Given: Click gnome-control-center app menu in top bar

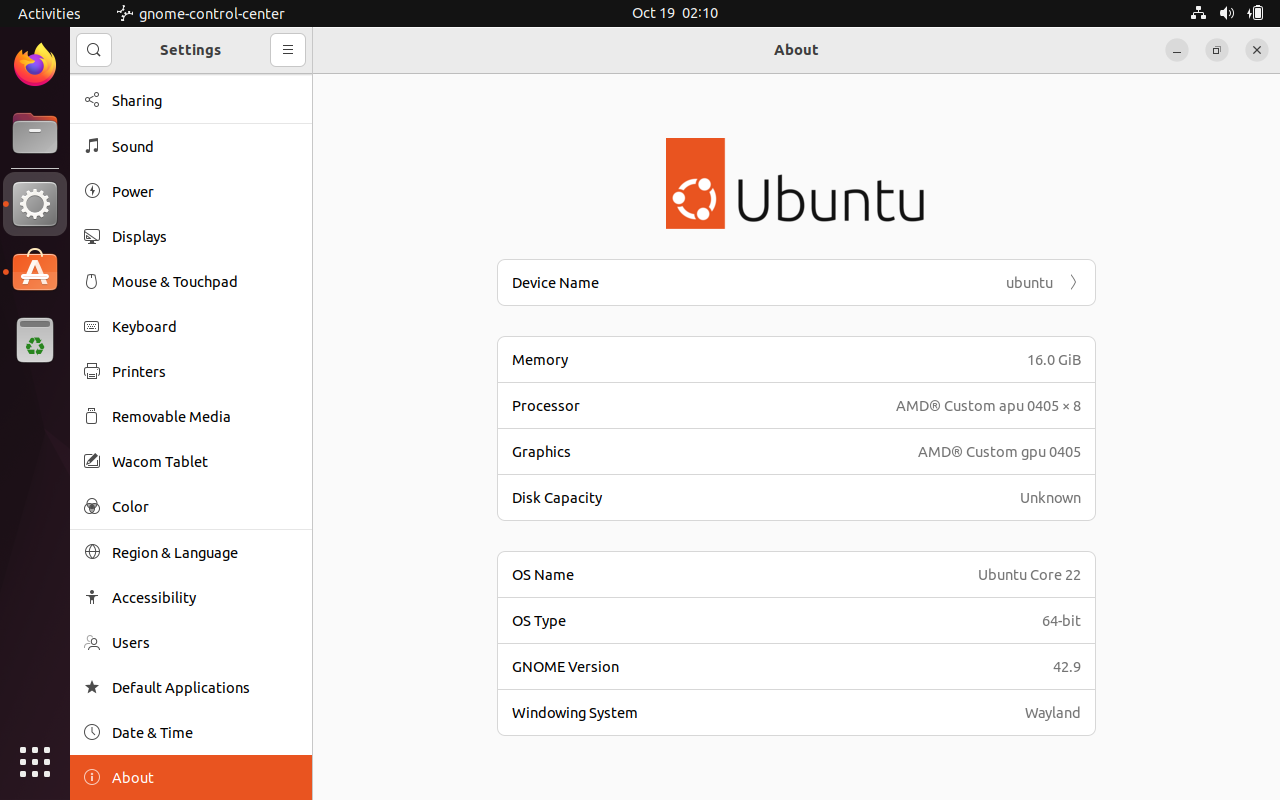Looking at the screenshot, I should coord(200,13).
